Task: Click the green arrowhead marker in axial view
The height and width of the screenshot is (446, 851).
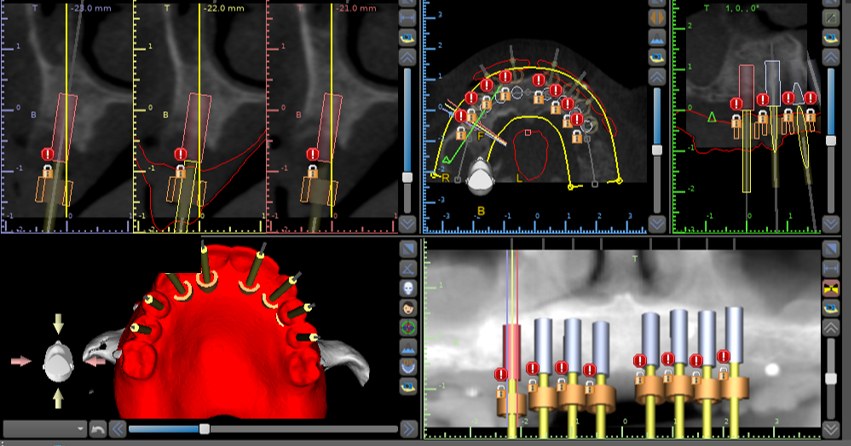Action: 447,160
